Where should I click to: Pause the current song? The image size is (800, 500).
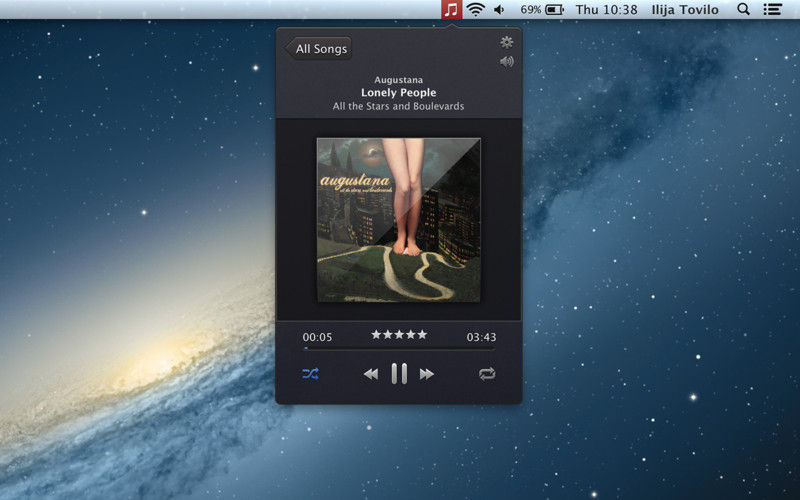(x=399, y=373)
